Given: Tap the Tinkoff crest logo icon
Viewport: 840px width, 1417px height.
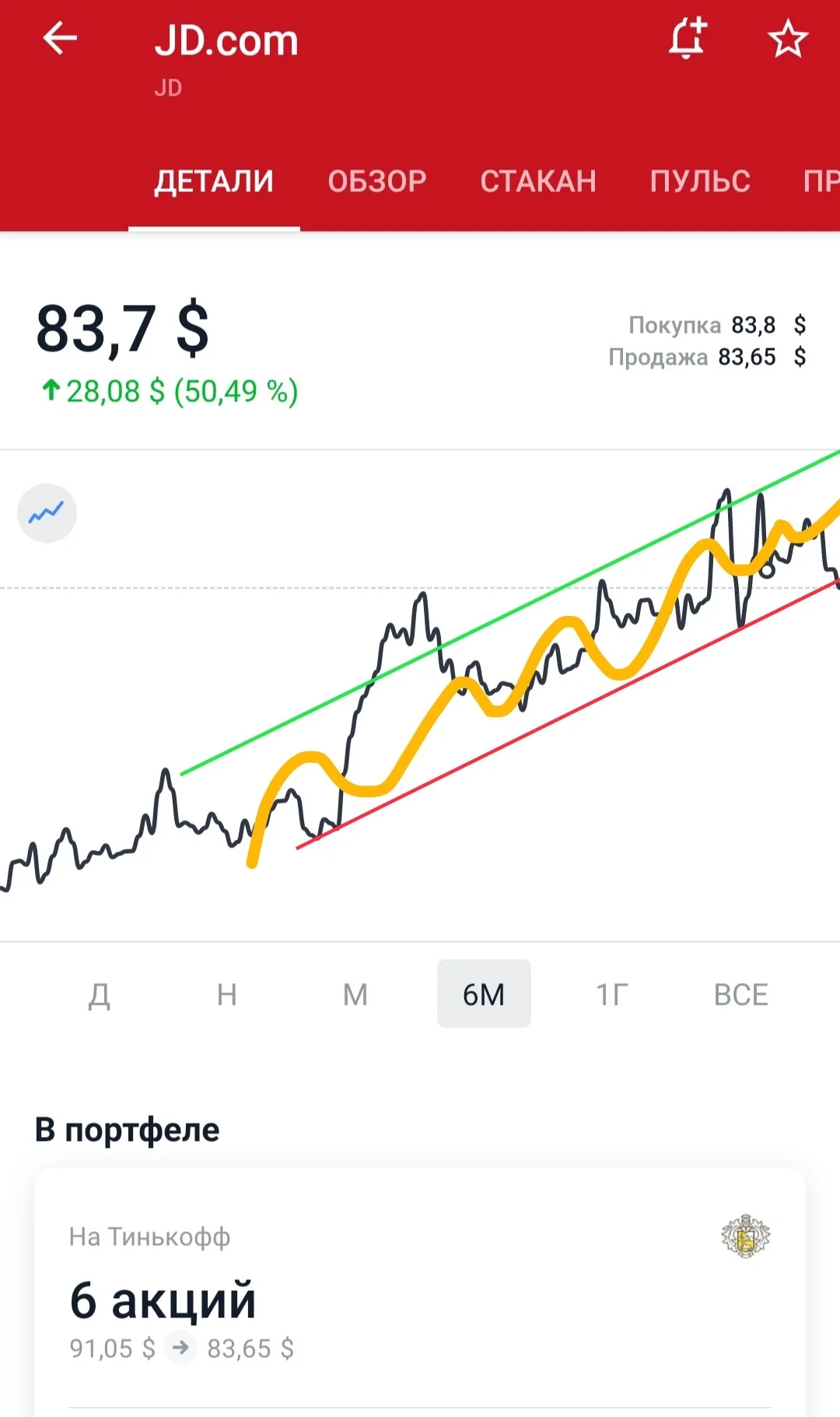Looking at the screenshot, I should [x=745, y=1236].
